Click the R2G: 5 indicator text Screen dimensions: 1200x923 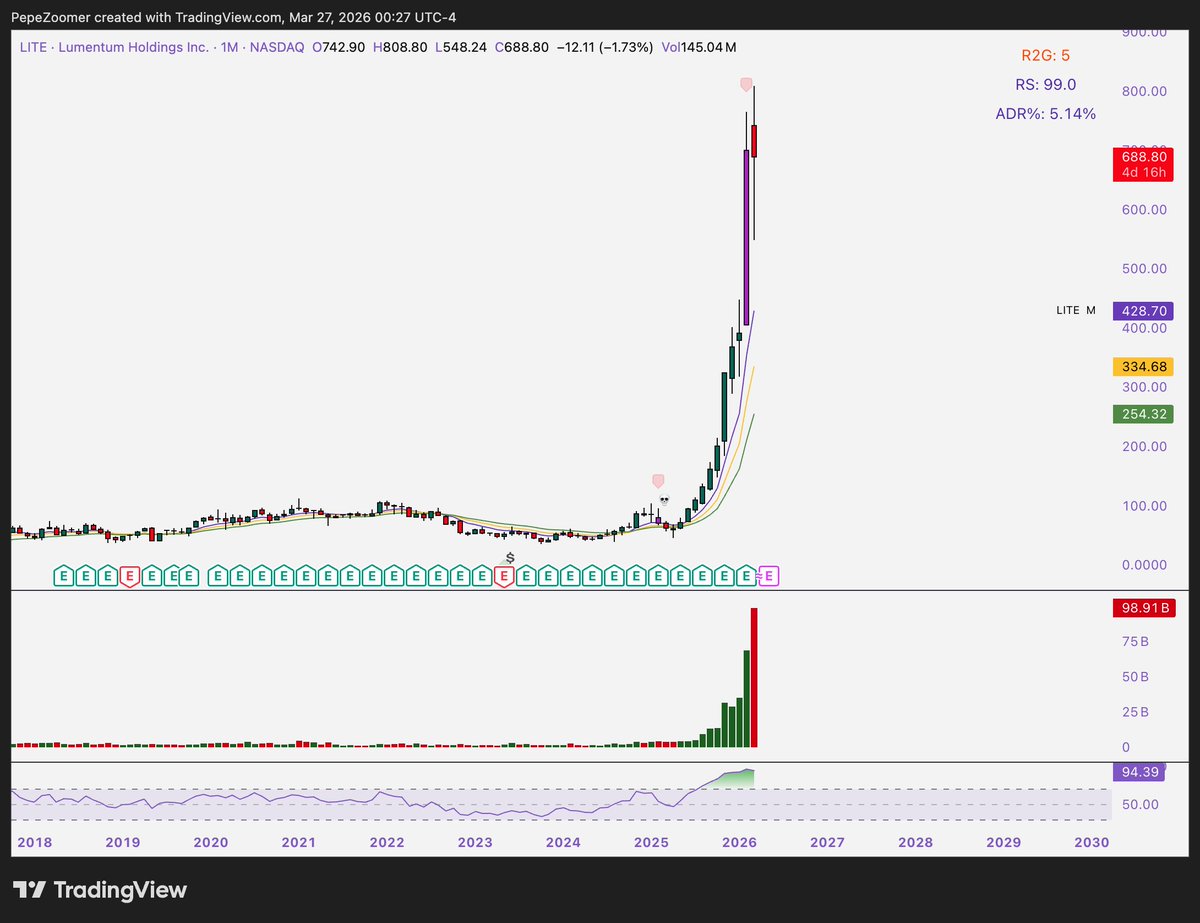point(1045,55)
